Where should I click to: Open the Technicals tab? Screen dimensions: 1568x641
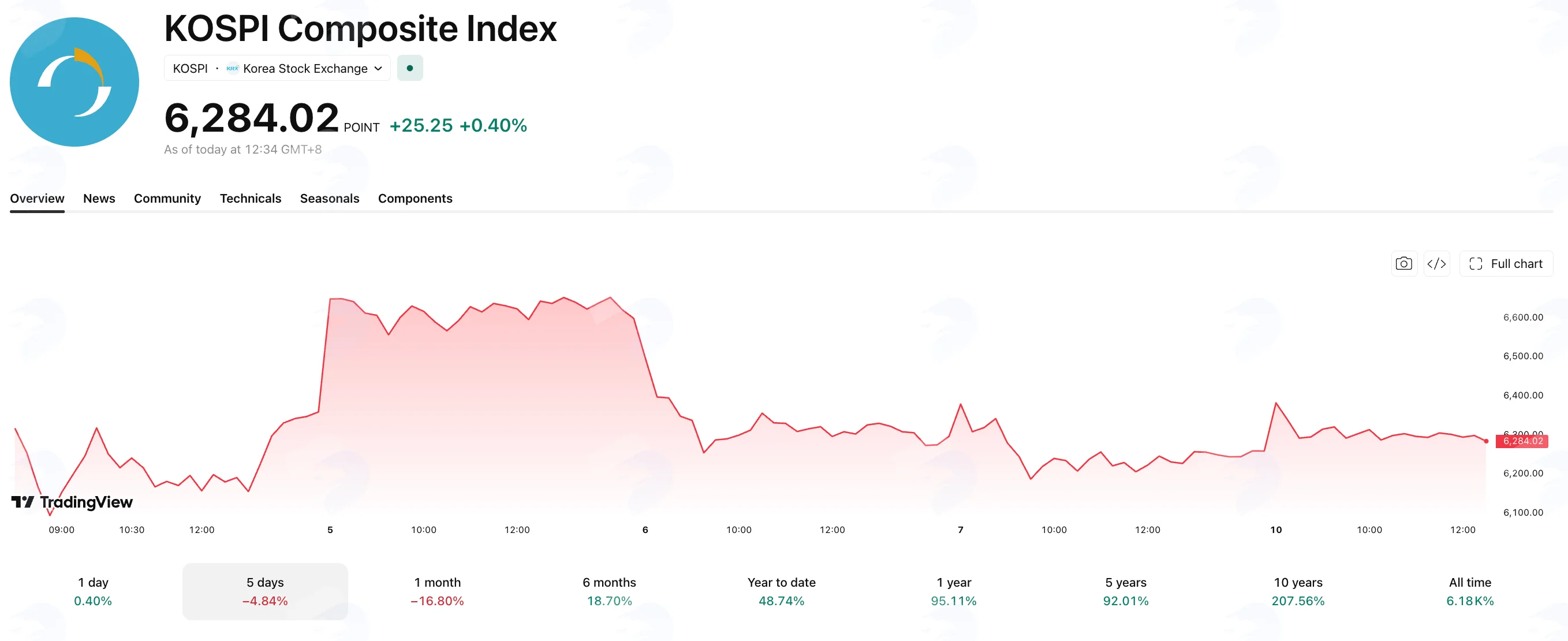tap(250, 199)
